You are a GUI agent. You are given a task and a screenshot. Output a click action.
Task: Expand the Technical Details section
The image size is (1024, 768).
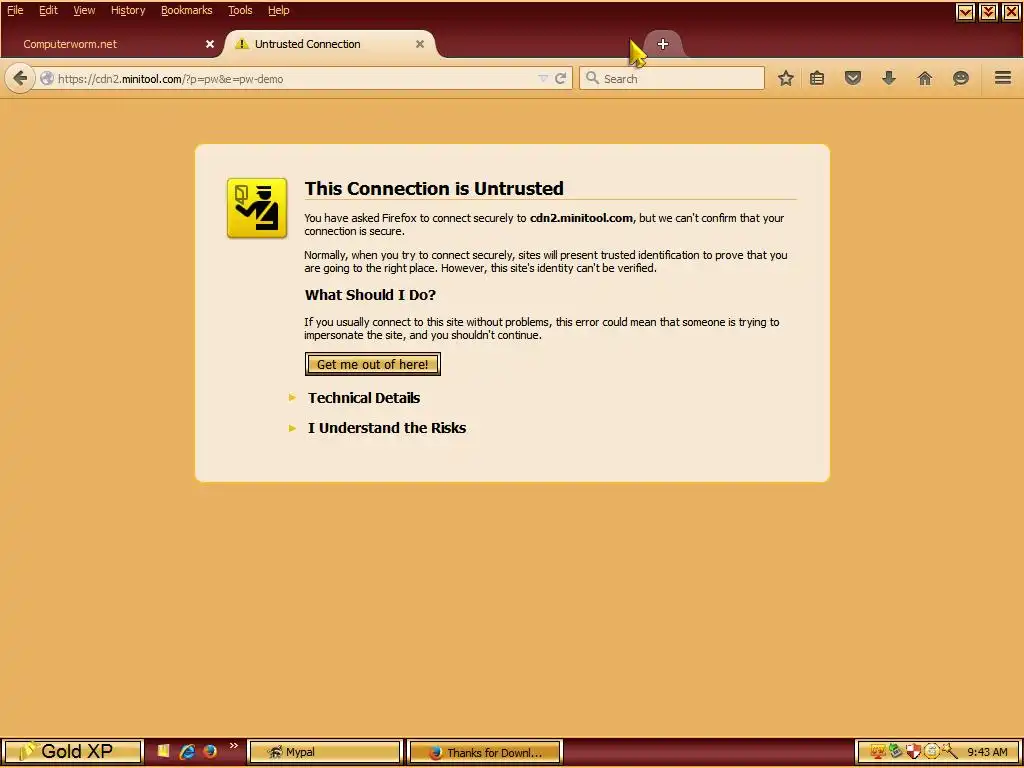(364, 398)
